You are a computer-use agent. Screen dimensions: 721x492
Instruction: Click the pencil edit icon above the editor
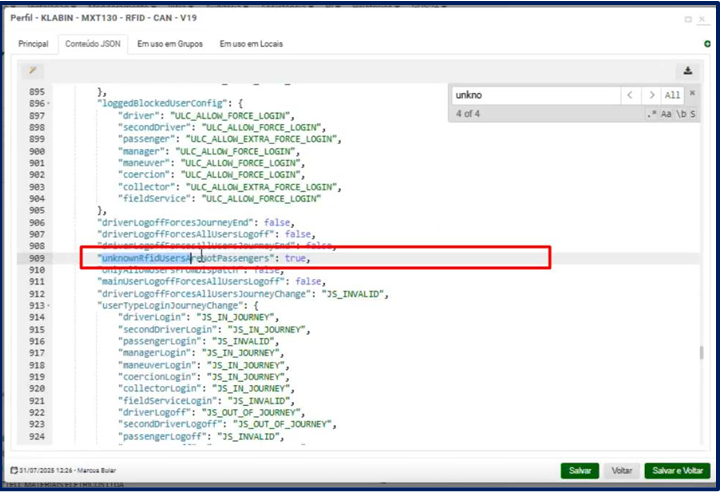(x=33, y=70)
